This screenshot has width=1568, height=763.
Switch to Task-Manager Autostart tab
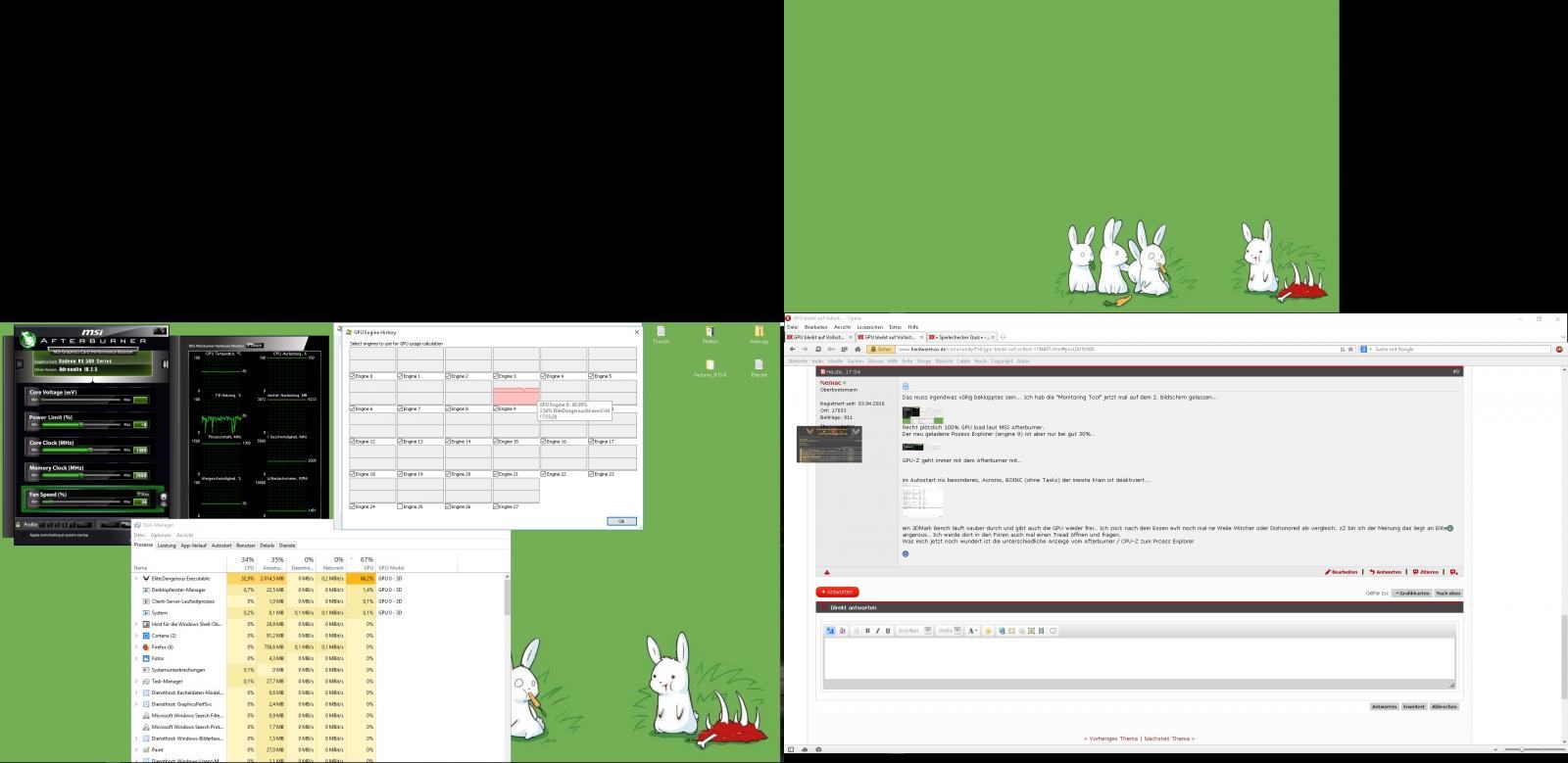[221, 546]
